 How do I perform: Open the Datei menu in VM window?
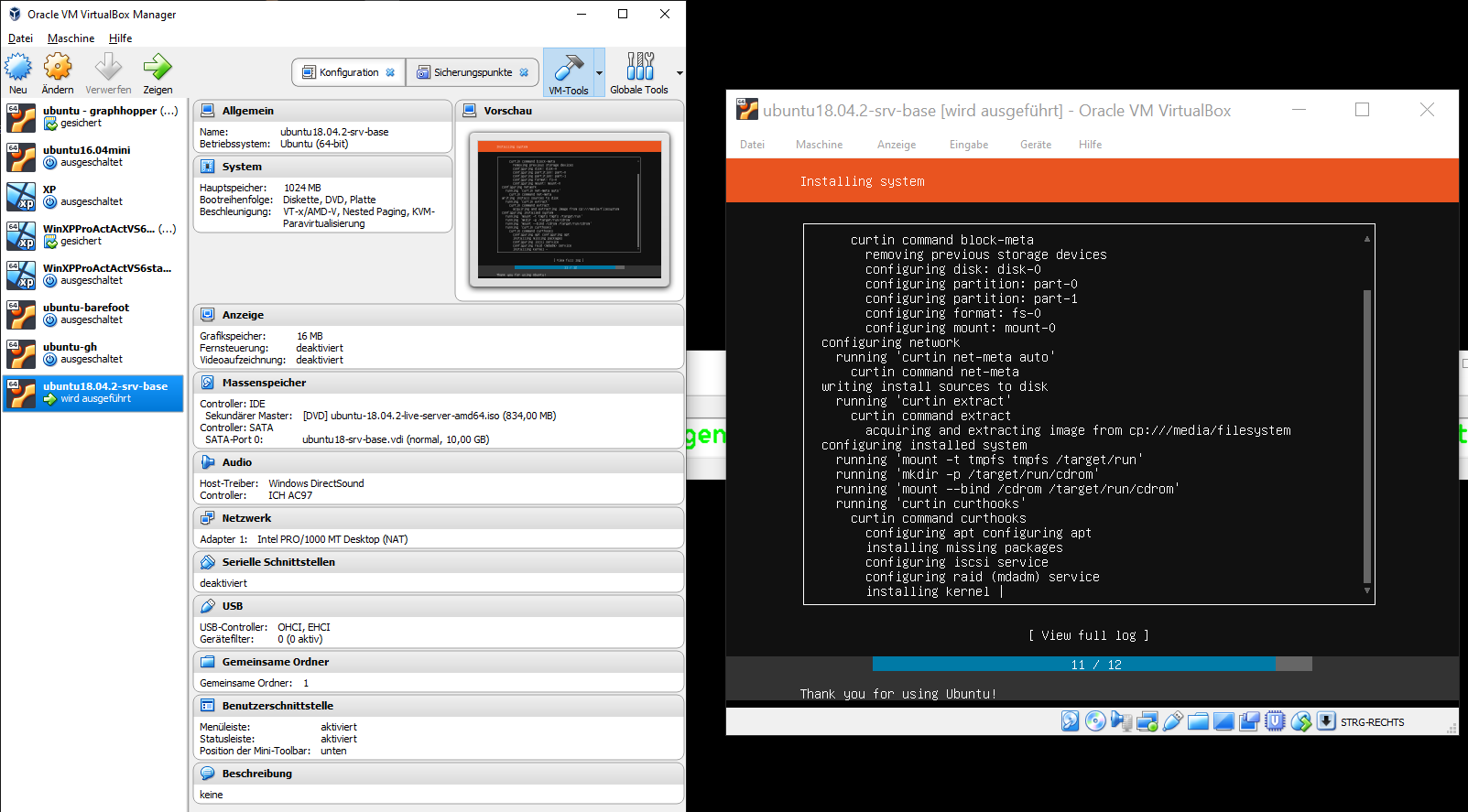[752, 145]
